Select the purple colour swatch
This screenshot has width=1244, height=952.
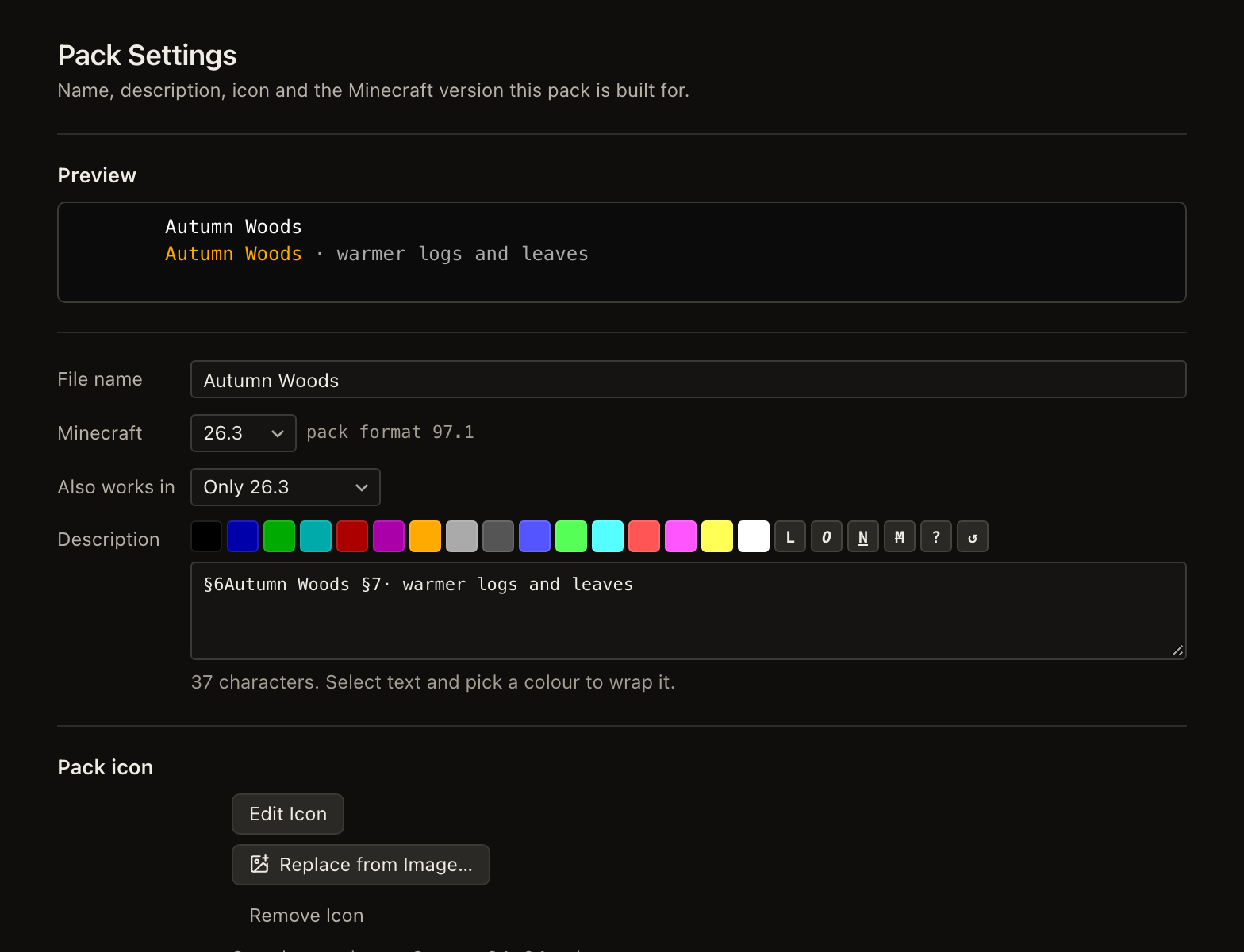(x=389, y=536)
